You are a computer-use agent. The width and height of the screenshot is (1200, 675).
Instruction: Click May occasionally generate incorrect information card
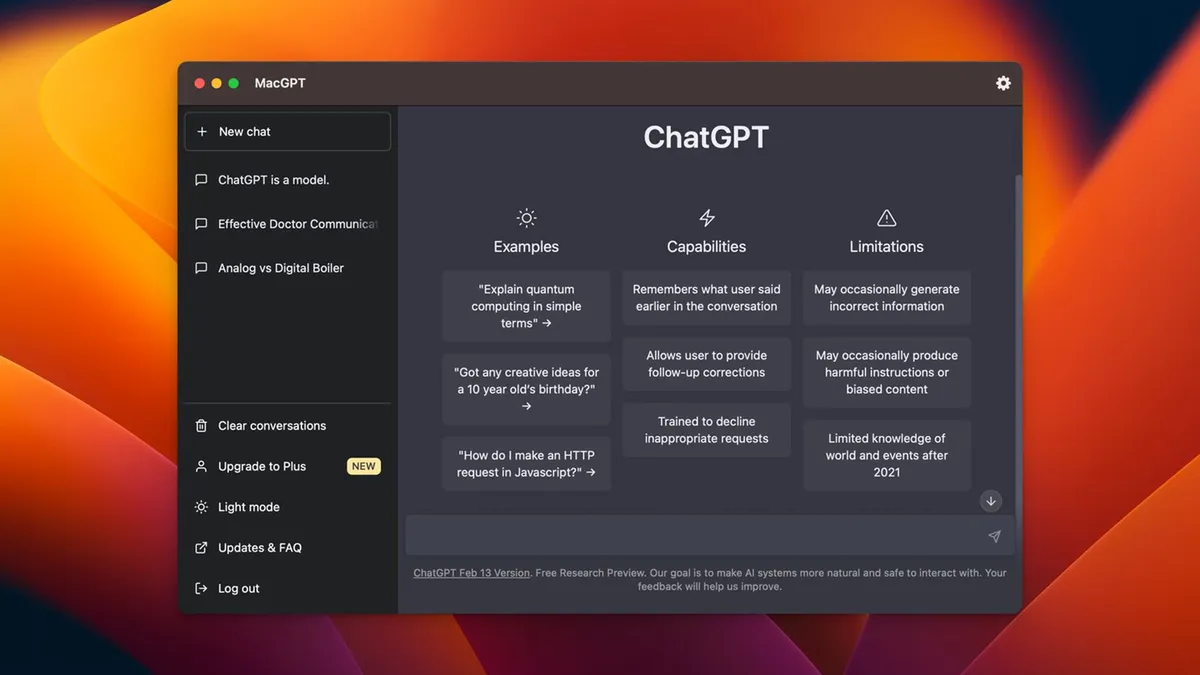(x=887, y=298)
